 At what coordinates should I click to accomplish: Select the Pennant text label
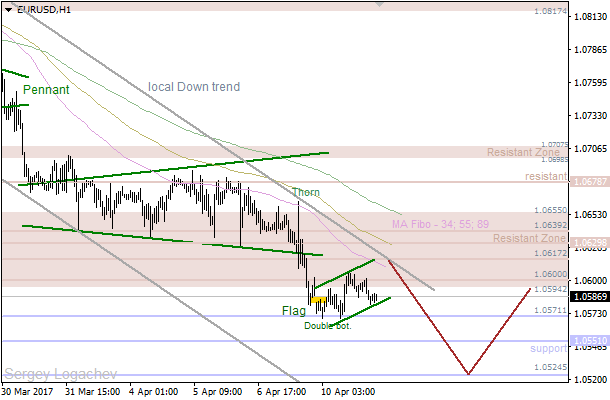46,90
